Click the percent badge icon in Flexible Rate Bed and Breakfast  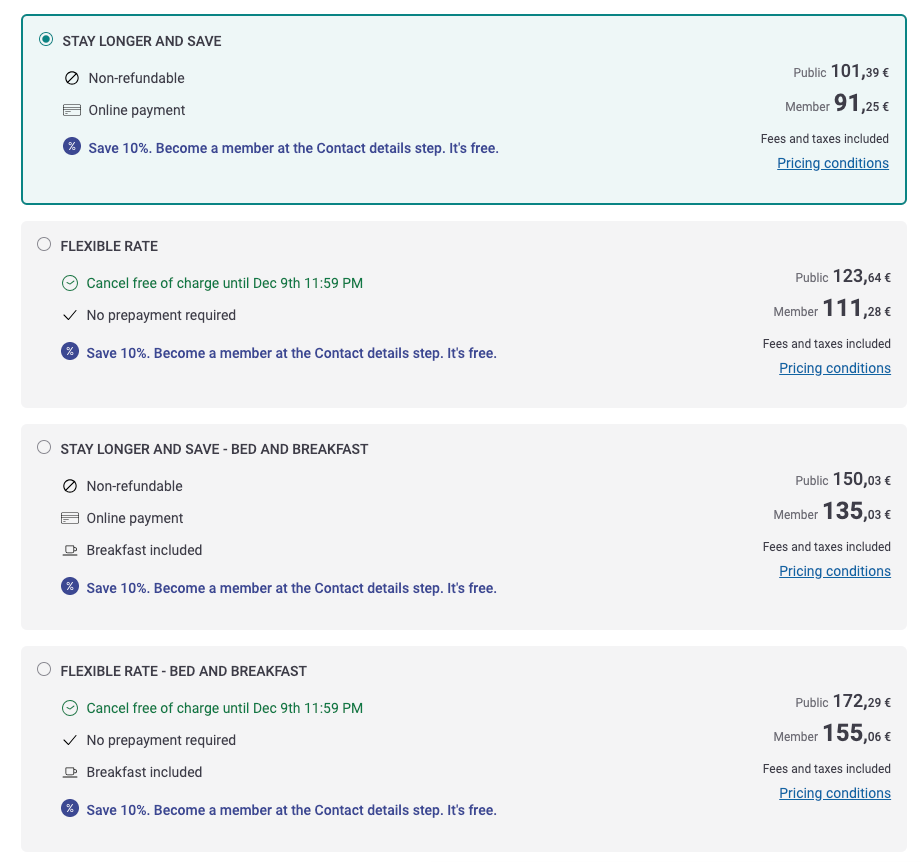pyautogui.click(x=70, y=809)
